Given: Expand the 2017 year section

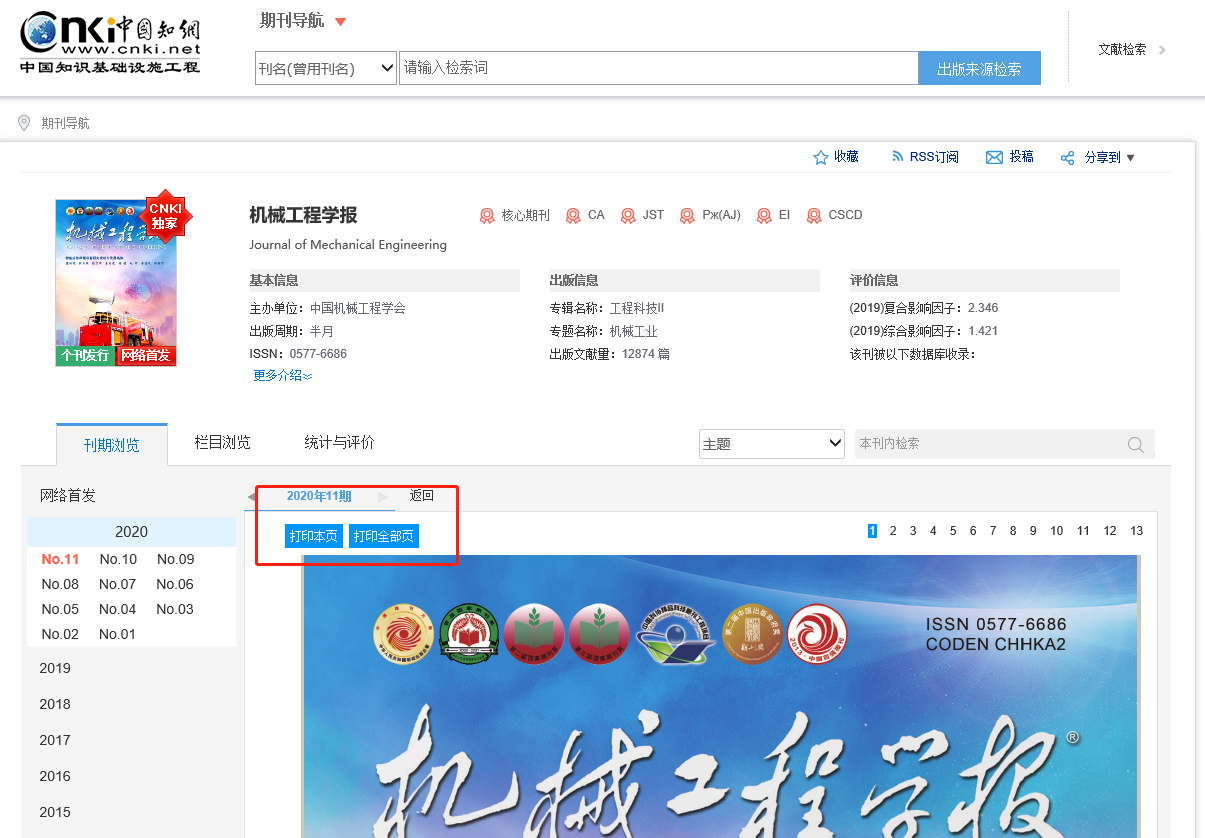Looking at the screenshot, I should [x=55, y=740].
